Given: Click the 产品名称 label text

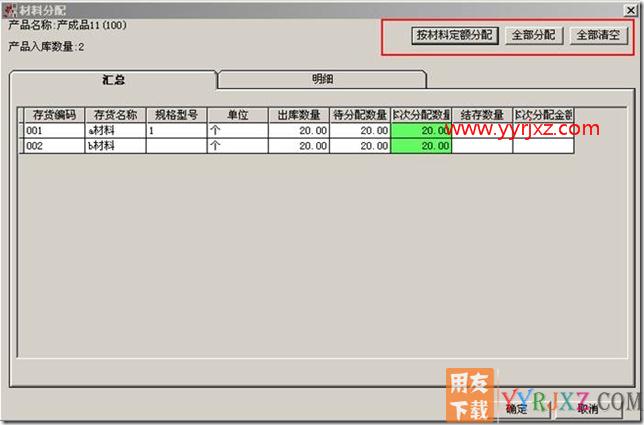Looking at the screenshot, I should pos(31,25).
